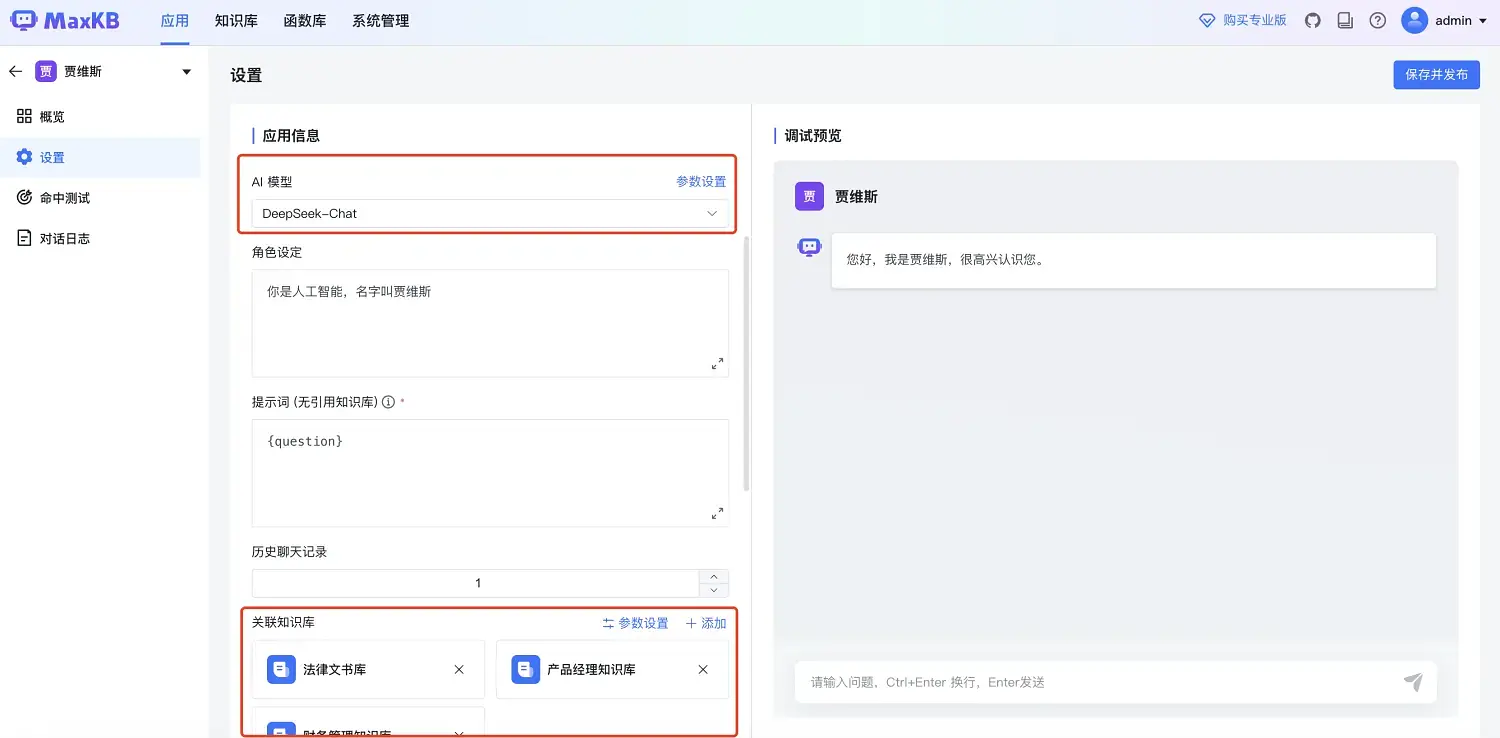Open 关联知识库 参数设置 sliders icon
This screenshot has width=1500, height=738.
(608, 622)
